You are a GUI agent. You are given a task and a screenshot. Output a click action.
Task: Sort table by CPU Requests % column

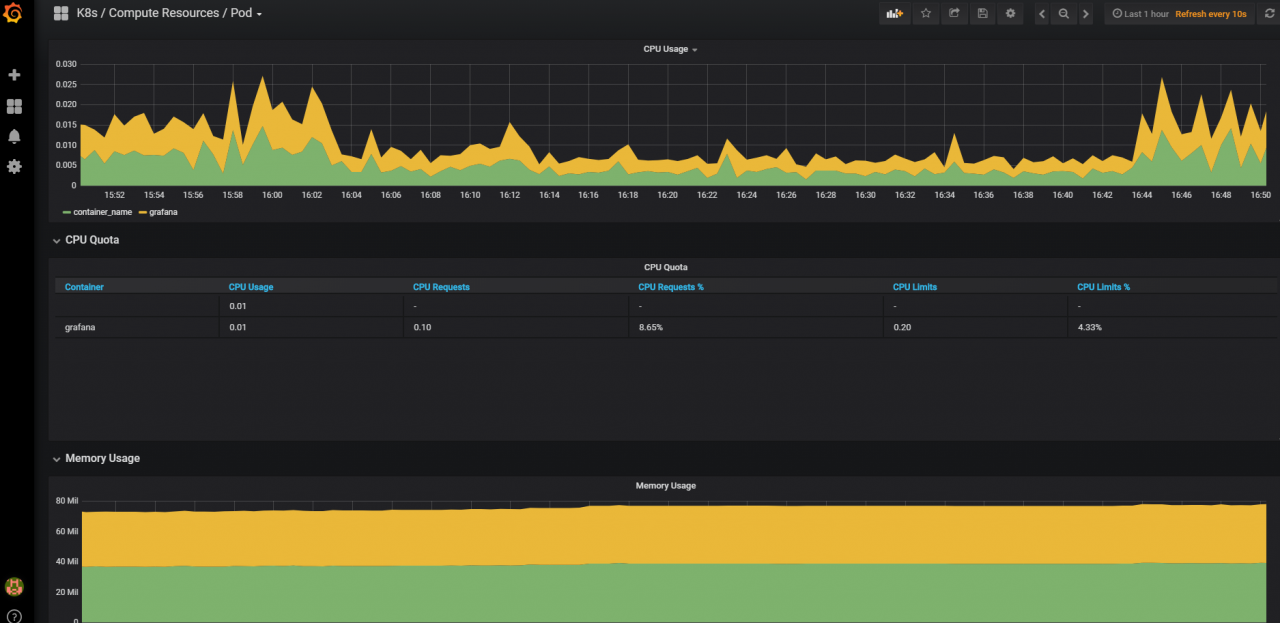click(x=670, y=287)
